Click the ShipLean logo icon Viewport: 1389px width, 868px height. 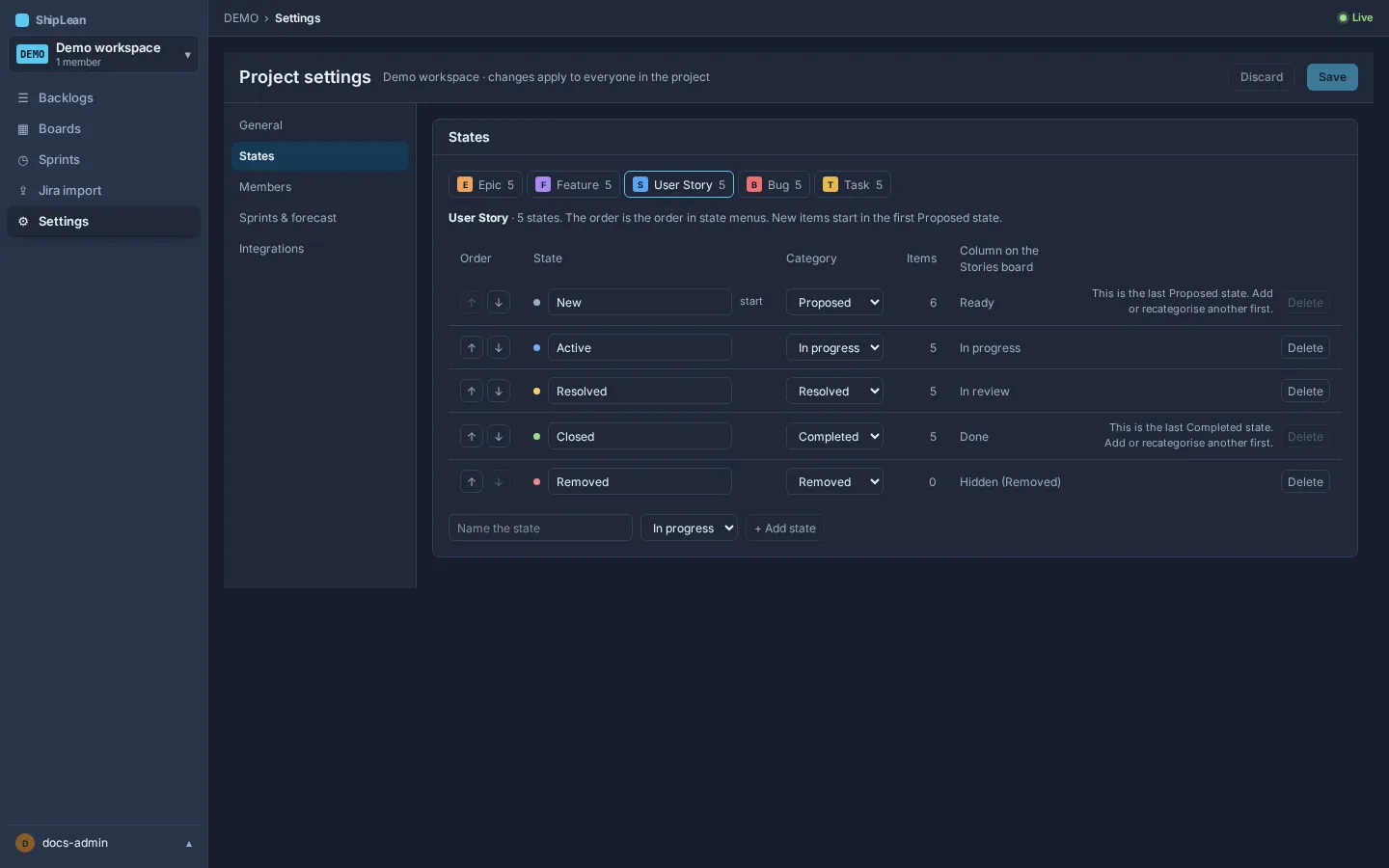[x=22, y=19]
